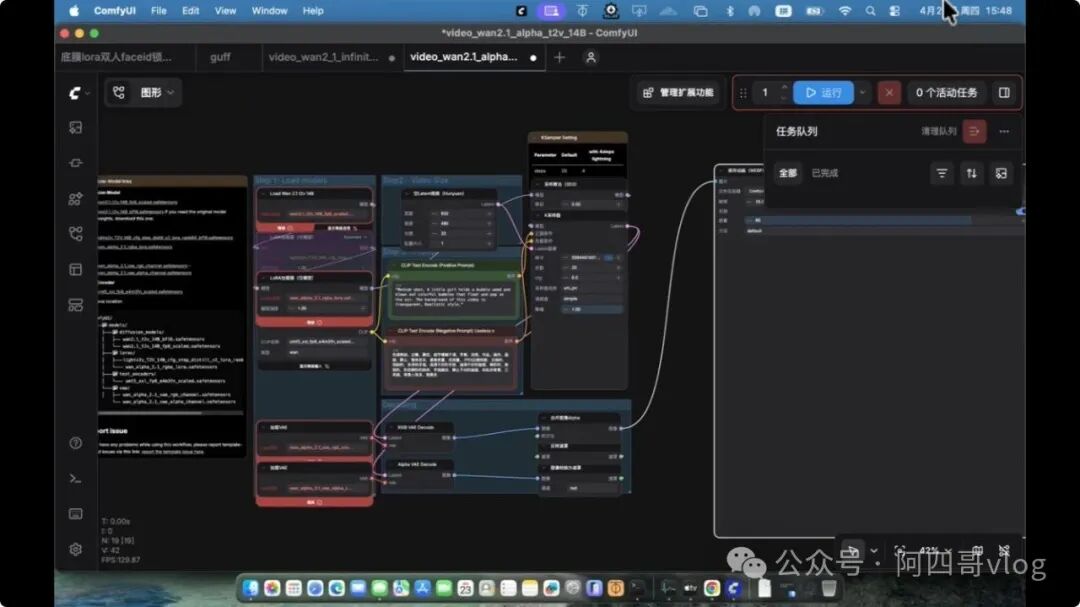Show the 已完成 queue filter tab
This screenshot has height=607, width=1080.
pos(824,173)
